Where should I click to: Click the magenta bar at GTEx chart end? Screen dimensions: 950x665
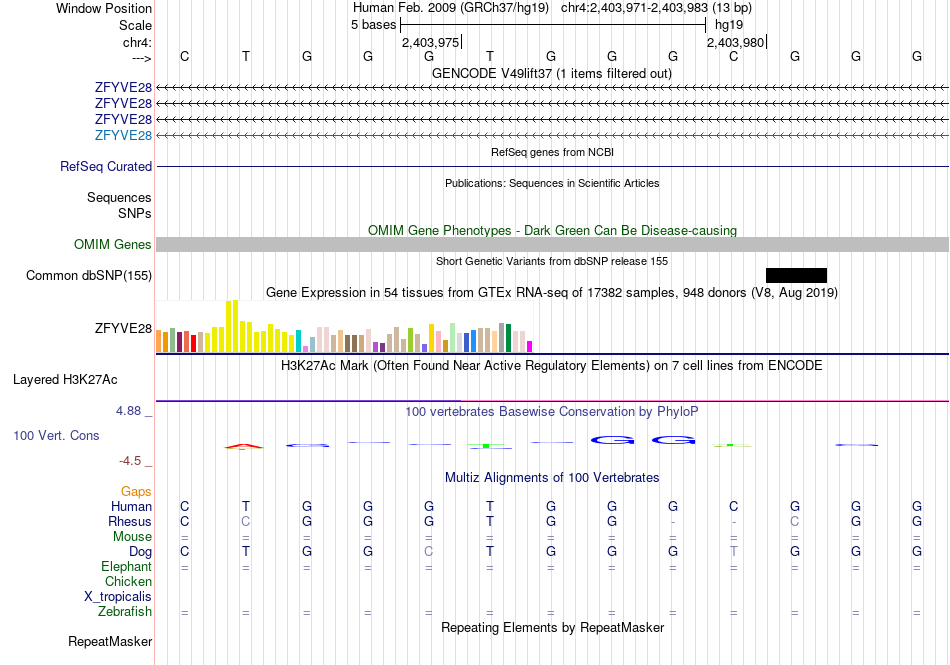click(x=530, y=347)
